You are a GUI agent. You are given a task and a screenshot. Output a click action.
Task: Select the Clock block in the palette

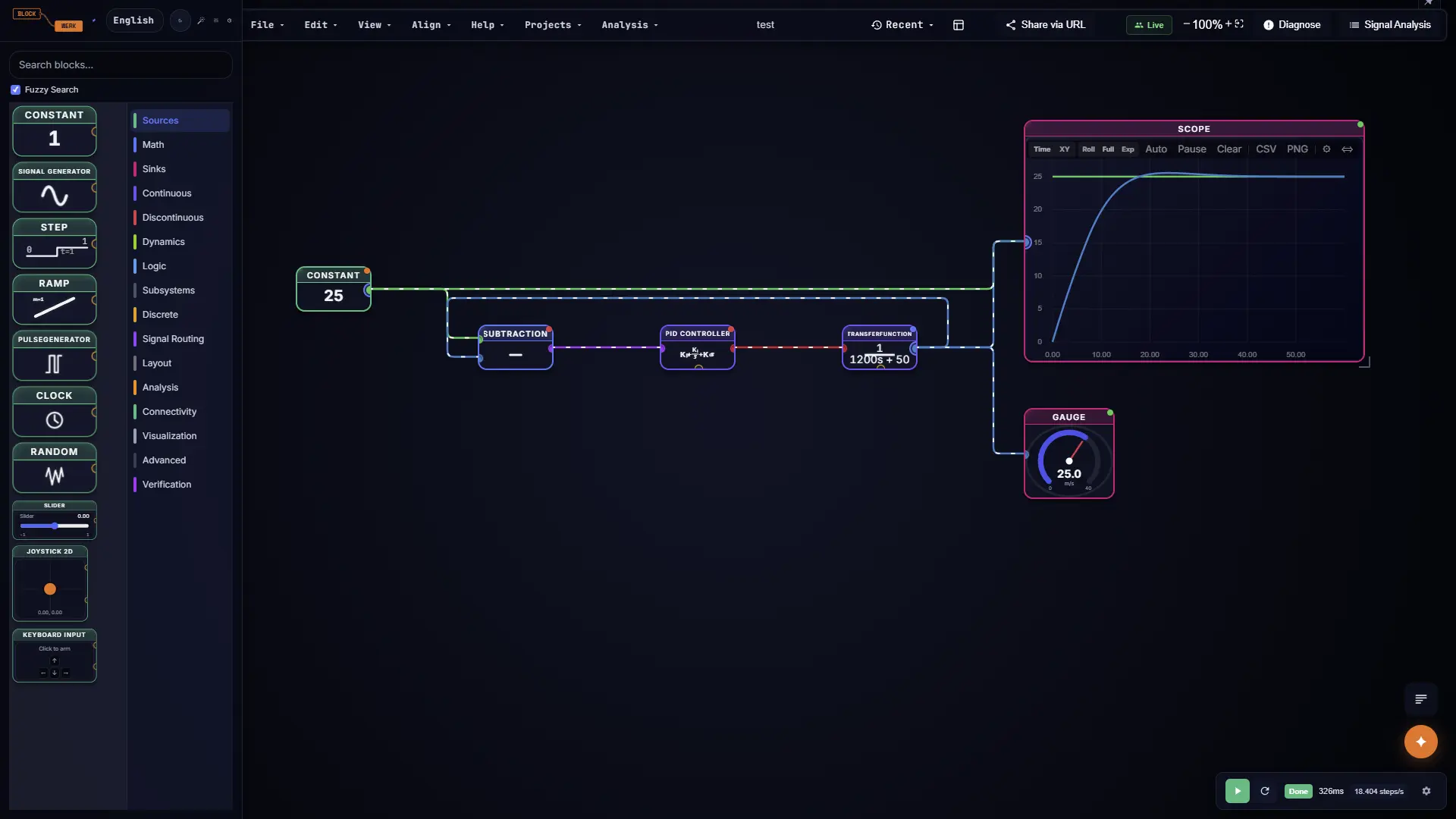click(x=54, y=412)
